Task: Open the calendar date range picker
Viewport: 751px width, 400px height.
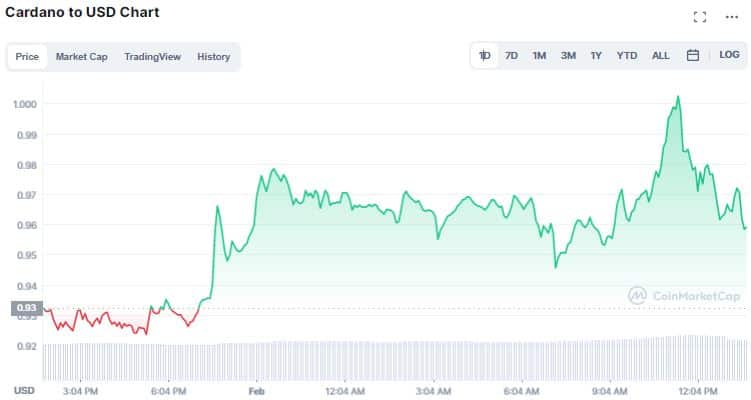Action: coord(693,56)
